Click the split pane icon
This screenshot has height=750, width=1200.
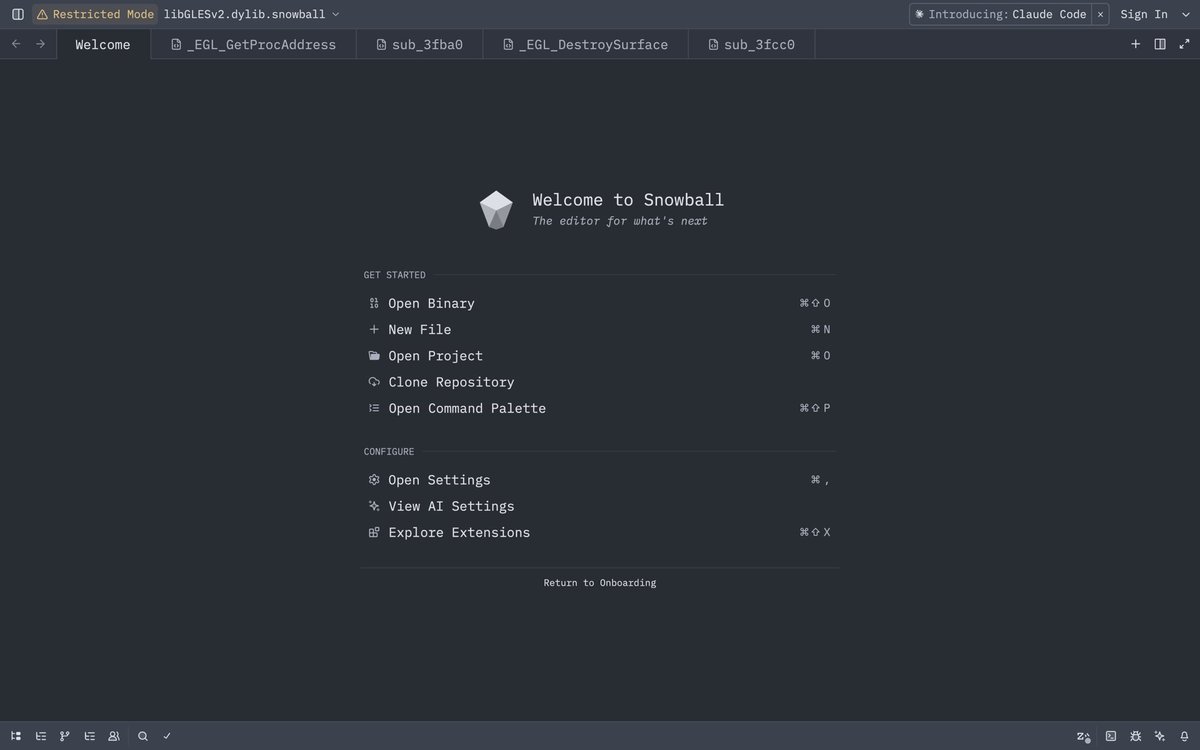(x=1160, y=44)
